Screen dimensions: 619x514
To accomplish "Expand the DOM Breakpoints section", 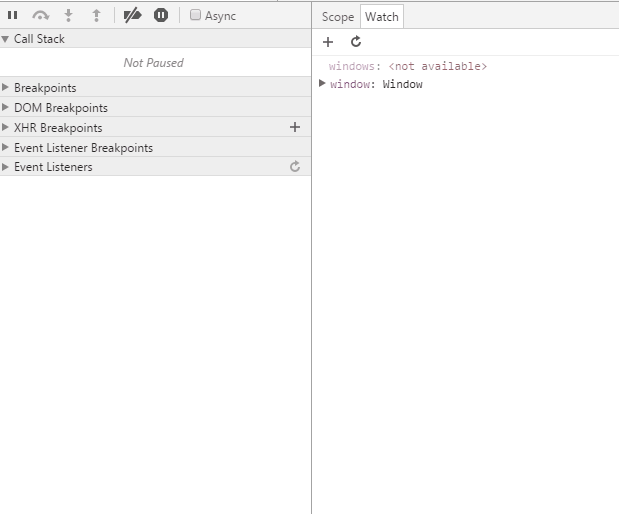I will [x=5, y=107].
